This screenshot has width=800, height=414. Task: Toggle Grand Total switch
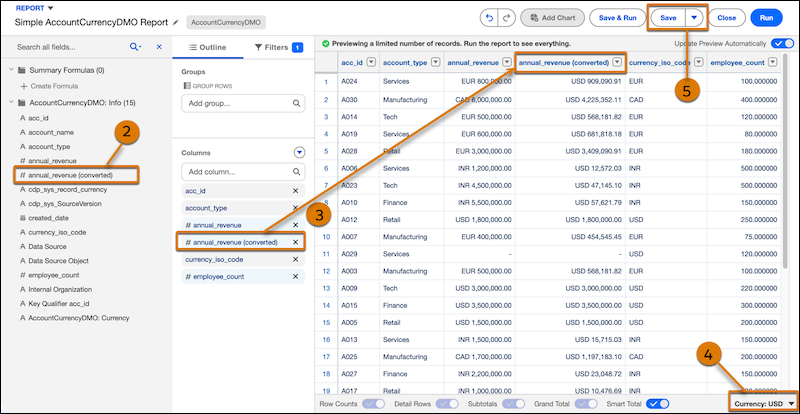[x=588, y=404]
